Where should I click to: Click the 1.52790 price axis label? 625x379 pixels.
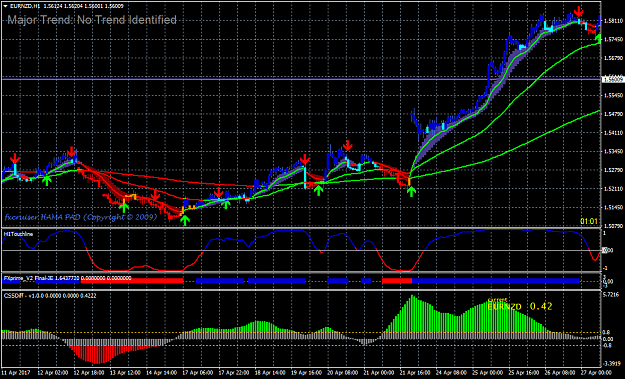pyautogui.click(x=613, y=171)
